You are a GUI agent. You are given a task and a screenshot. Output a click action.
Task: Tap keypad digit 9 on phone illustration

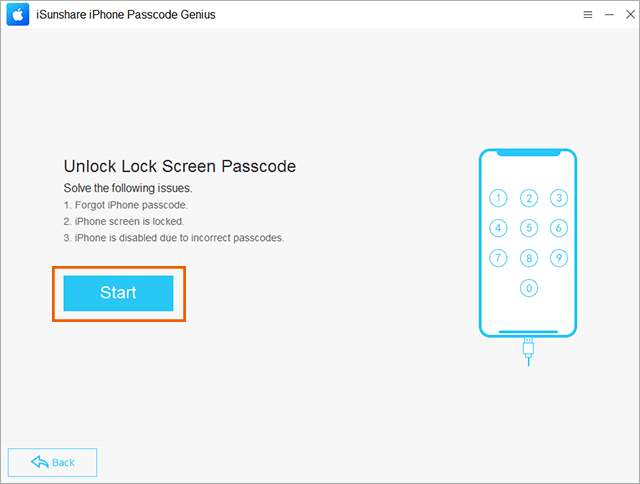point(559,258)
